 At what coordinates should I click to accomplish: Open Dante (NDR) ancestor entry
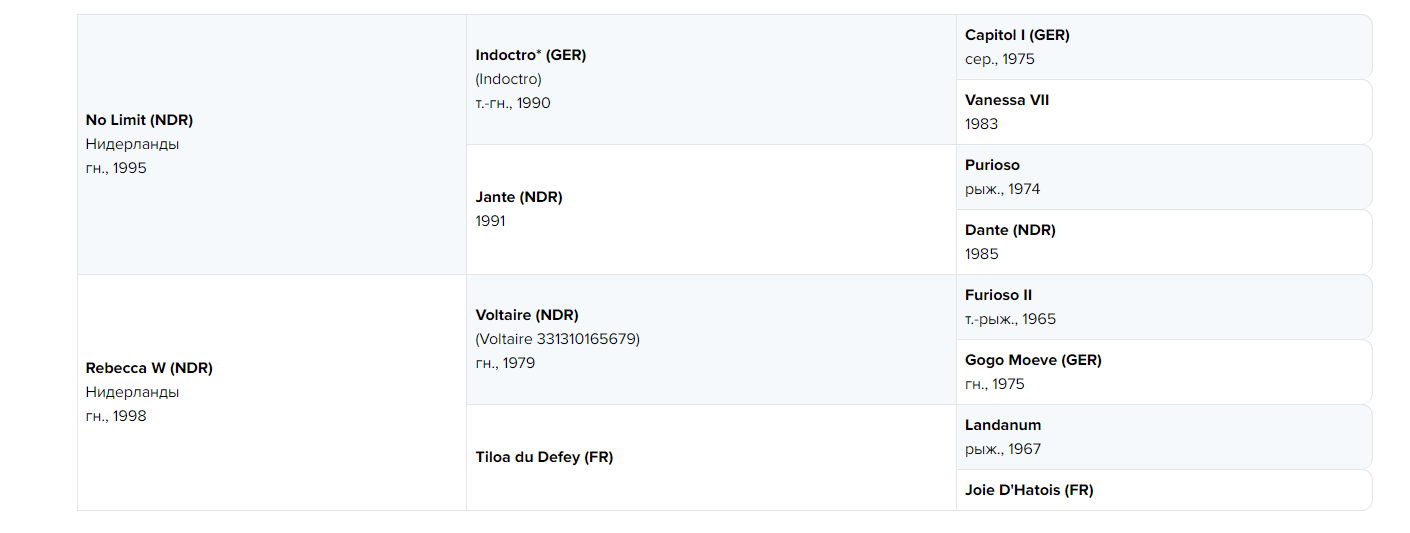coord(1010,230)
